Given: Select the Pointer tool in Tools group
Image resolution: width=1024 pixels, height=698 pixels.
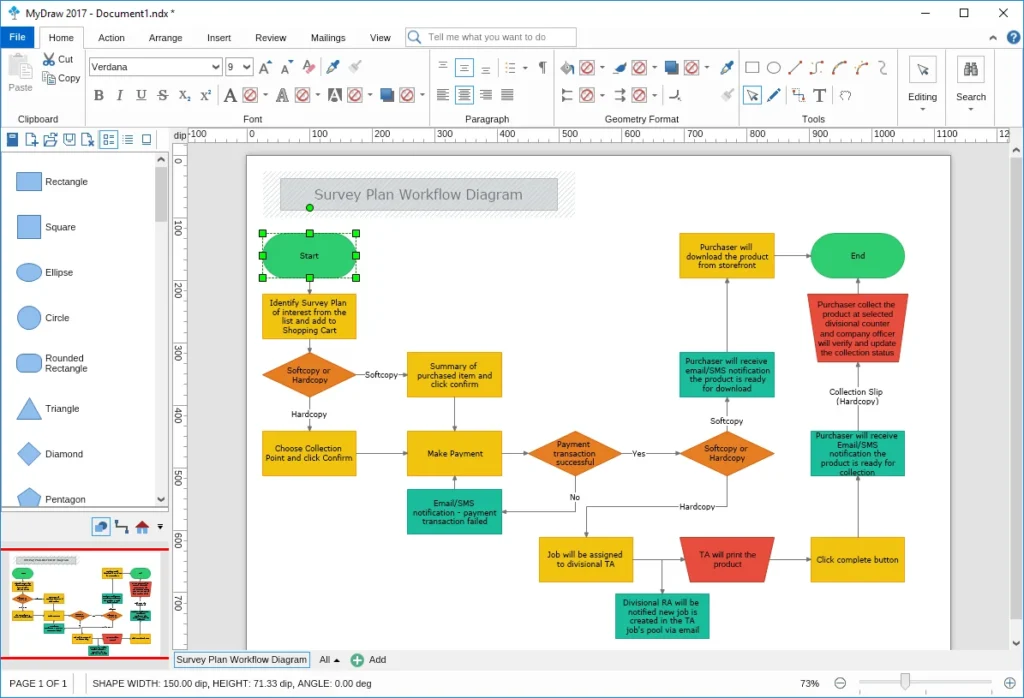Looking at the screenshot, I should click(752, 95).
